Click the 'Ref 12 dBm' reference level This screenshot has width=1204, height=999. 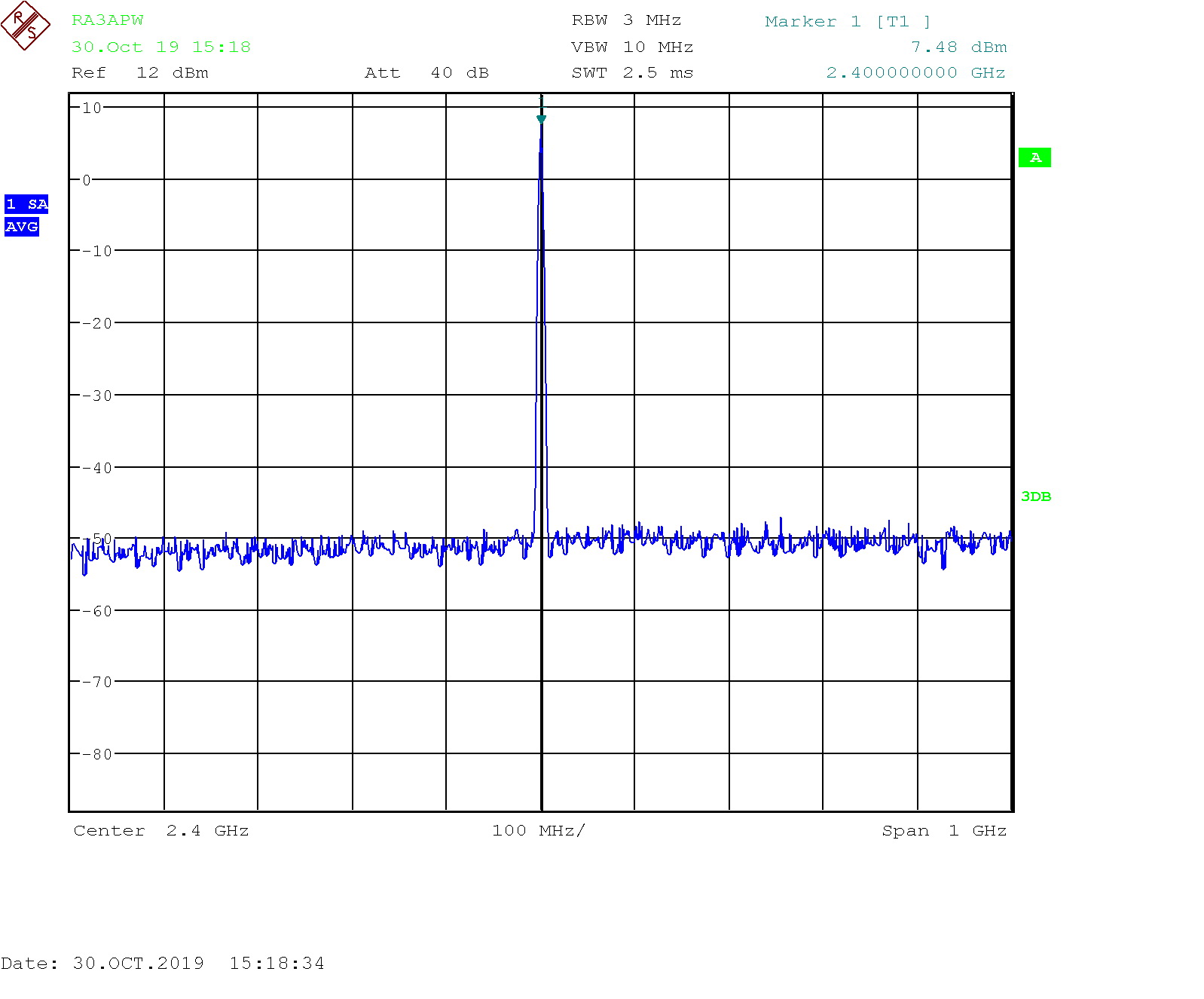(140, 73)
